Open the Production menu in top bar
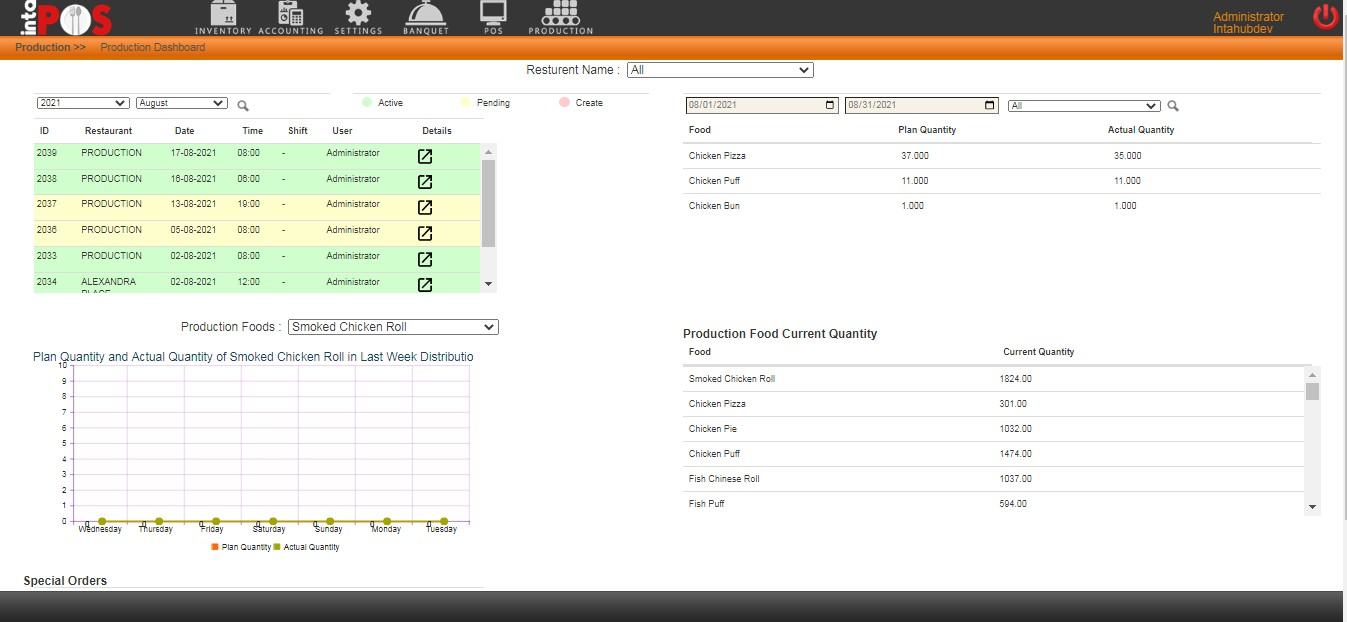 (561, 17)
